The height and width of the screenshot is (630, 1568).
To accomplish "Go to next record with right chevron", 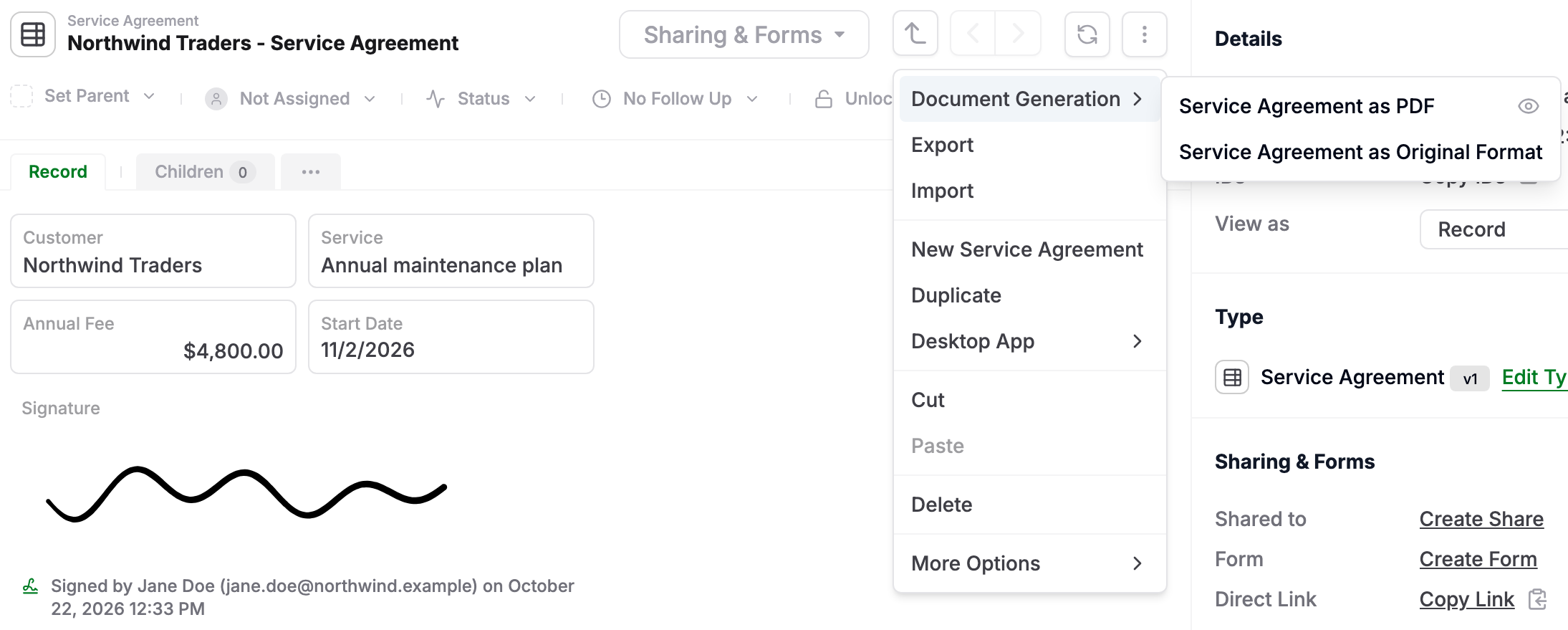I will (1018, 34).
